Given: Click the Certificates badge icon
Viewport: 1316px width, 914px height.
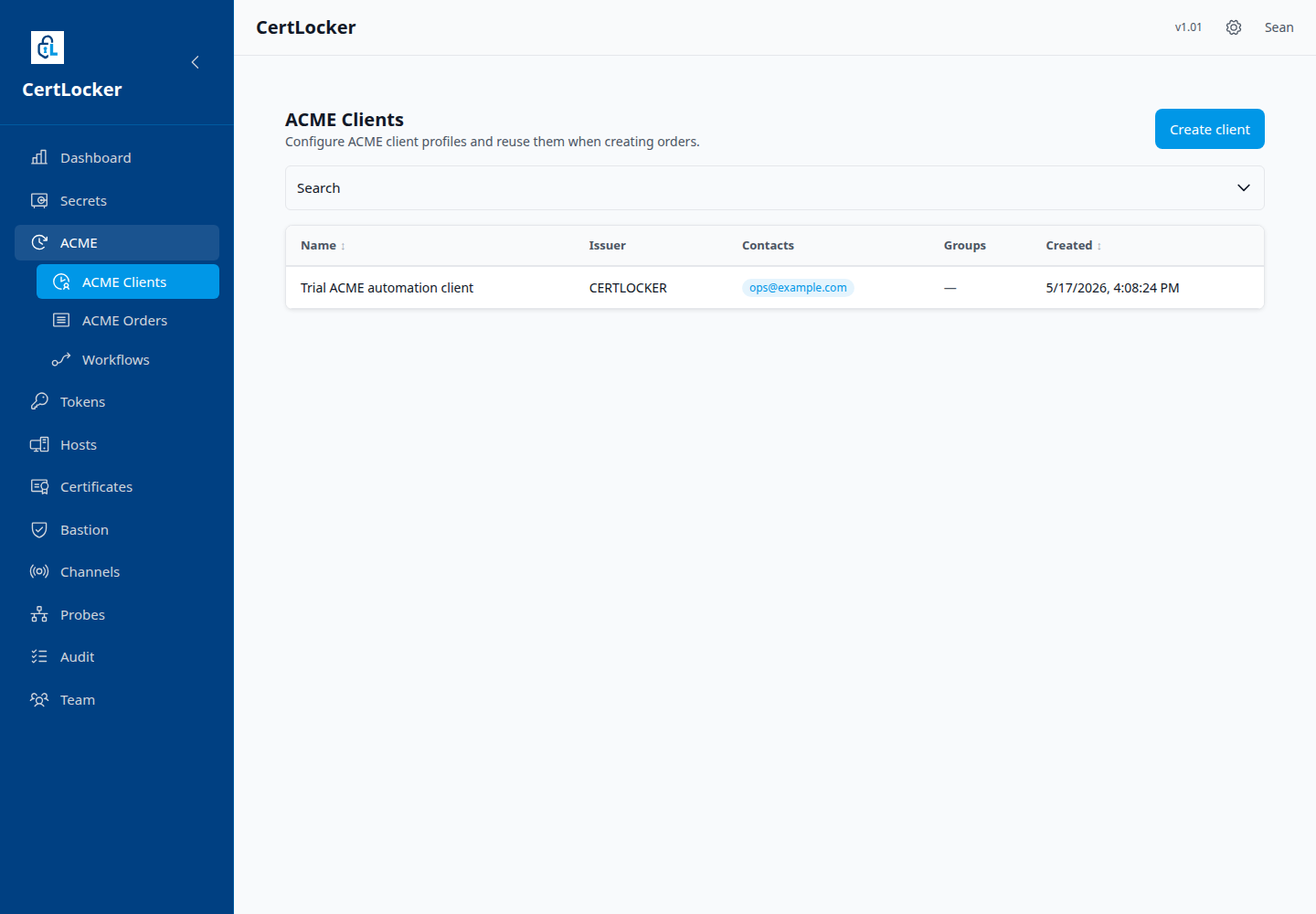Looking at the screenshot, I should click(x=39, y=486).
